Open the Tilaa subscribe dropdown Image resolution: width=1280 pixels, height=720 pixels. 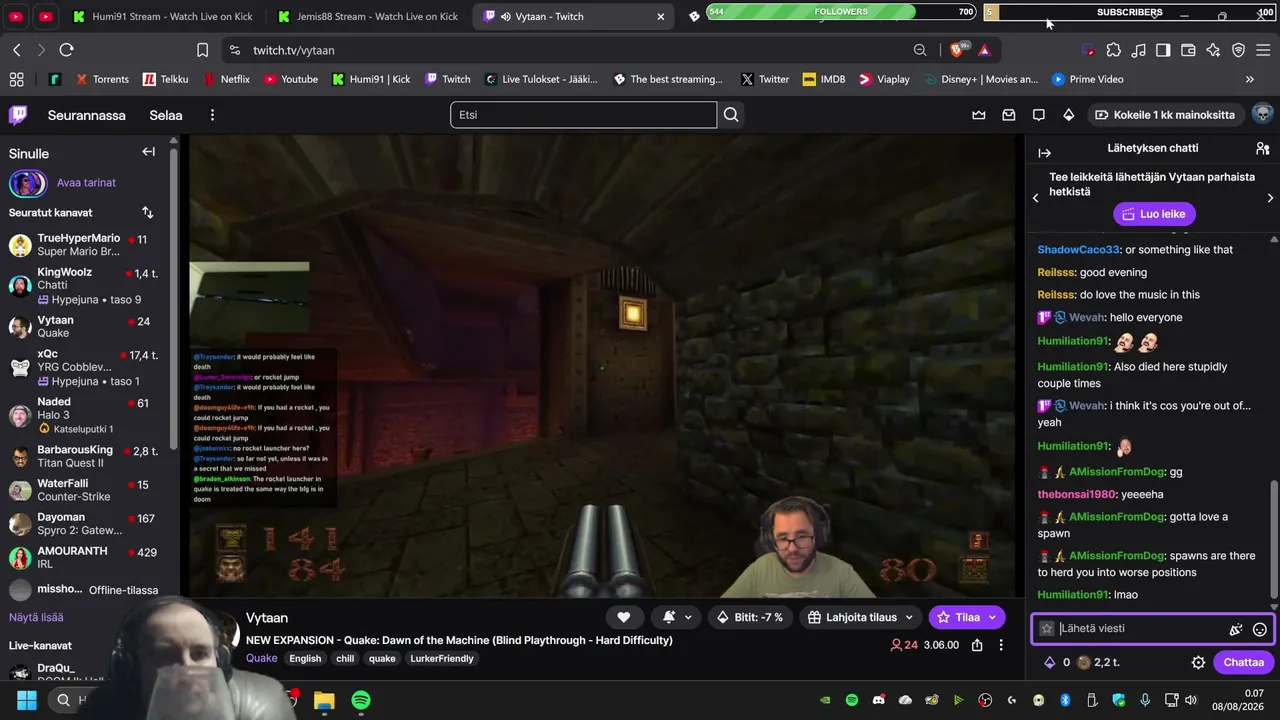click(966, 617)
